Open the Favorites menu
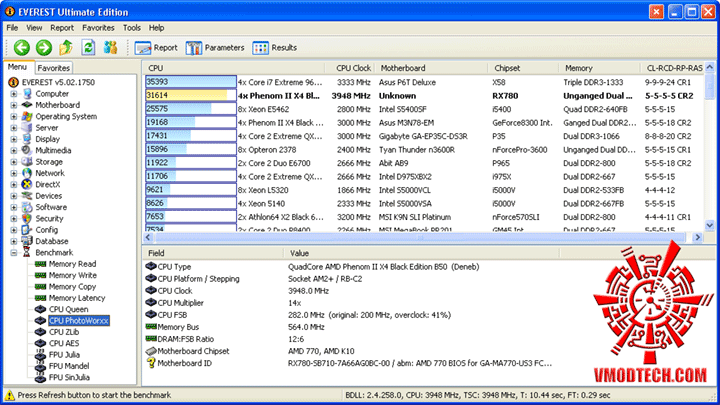Image resolution: width=720 pixels, height=405 pixels. pos(98,28)
